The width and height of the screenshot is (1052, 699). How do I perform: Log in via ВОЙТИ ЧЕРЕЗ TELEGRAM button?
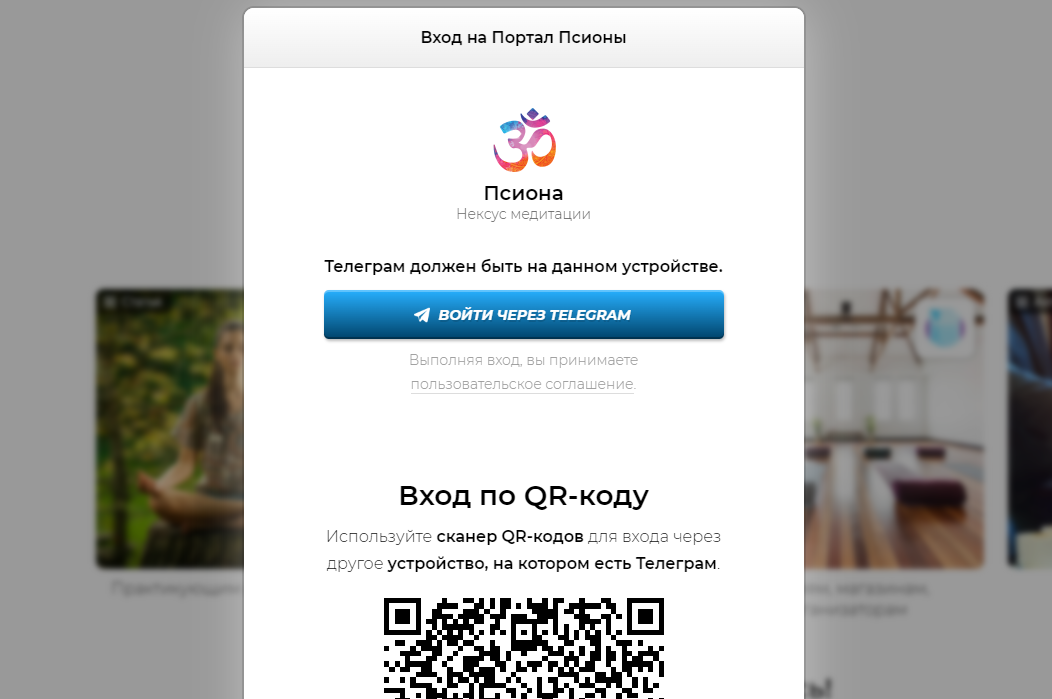point(524,315)
